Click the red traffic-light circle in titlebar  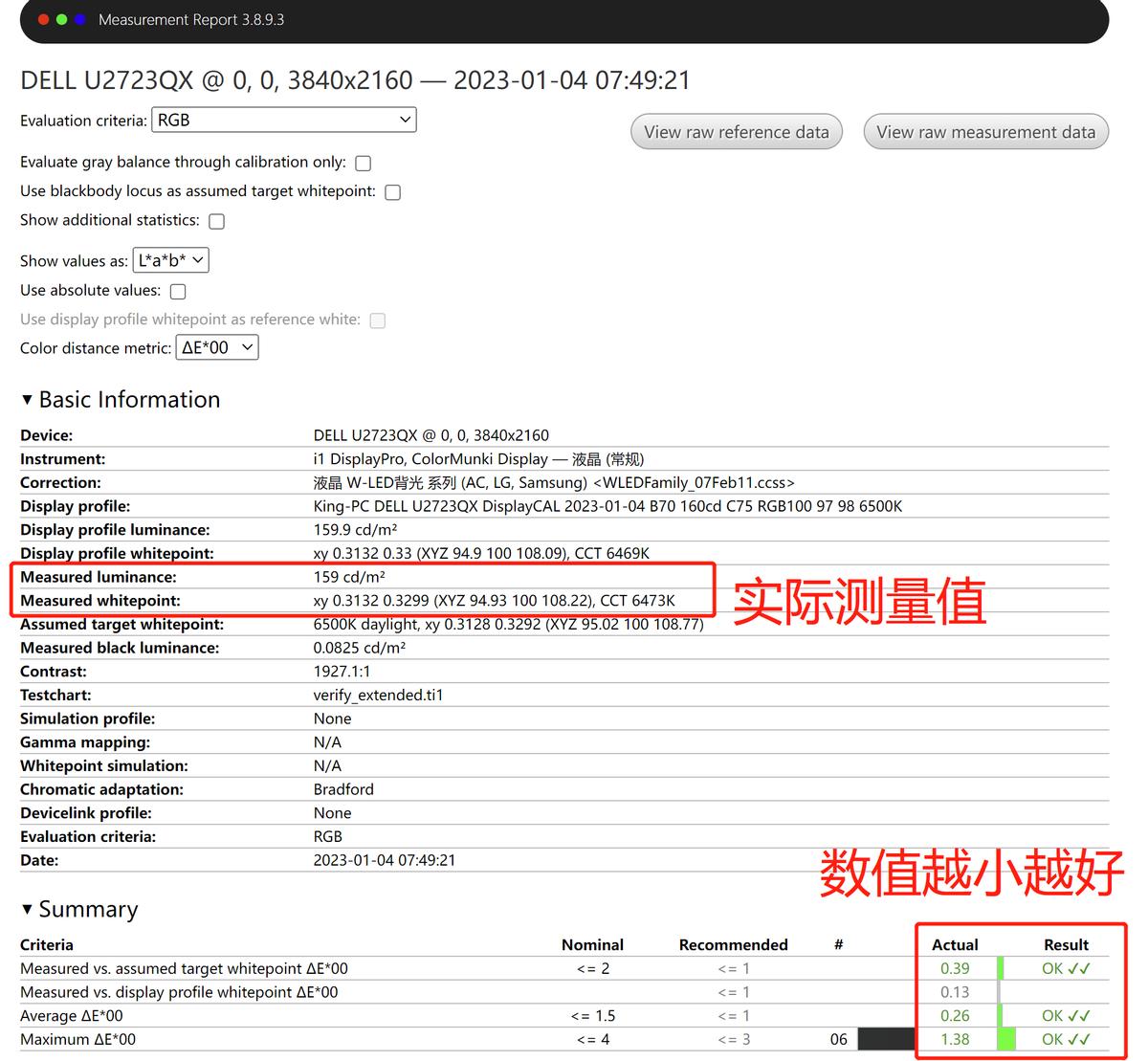point(42,17)
